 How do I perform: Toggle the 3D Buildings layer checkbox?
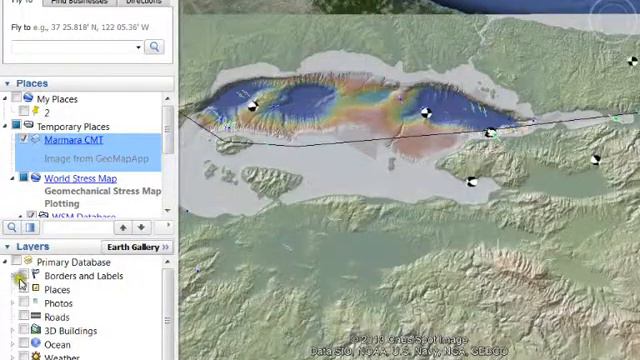(x=24, y=329)
